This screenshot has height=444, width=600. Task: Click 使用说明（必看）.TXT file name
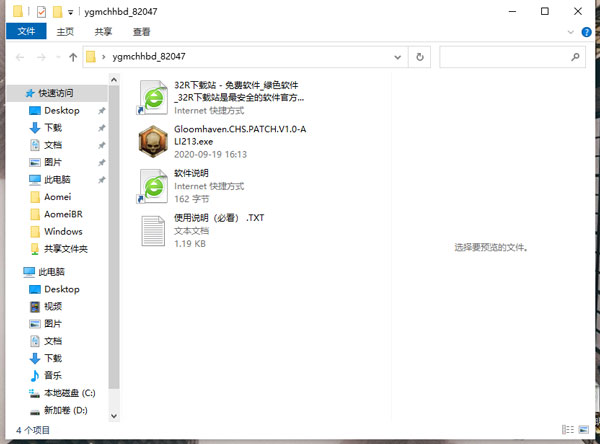coord(219,218)
